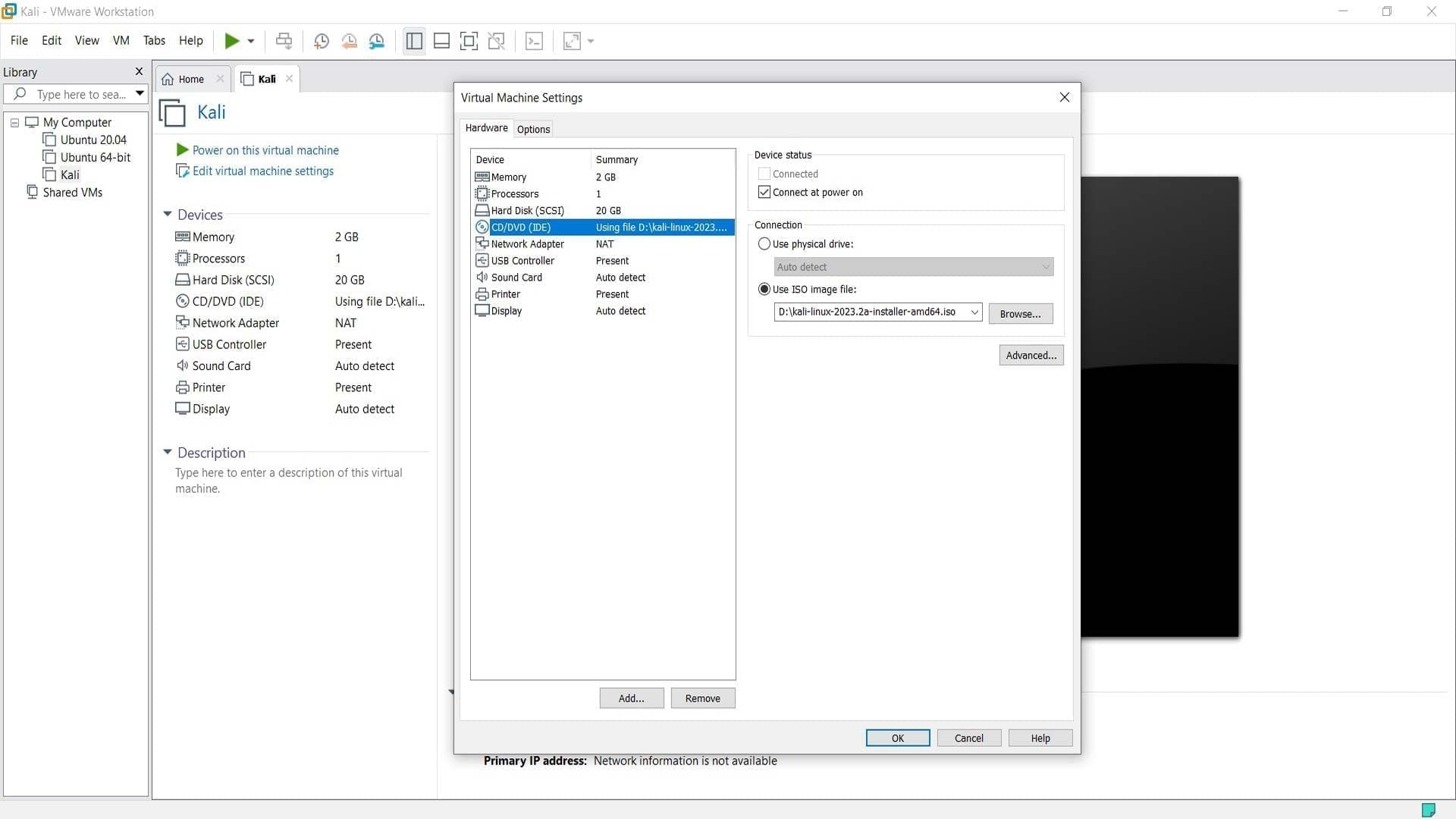Select the Use physical drive radio button
Screen dimensions: 1456x819
click(x=764, y=244)
